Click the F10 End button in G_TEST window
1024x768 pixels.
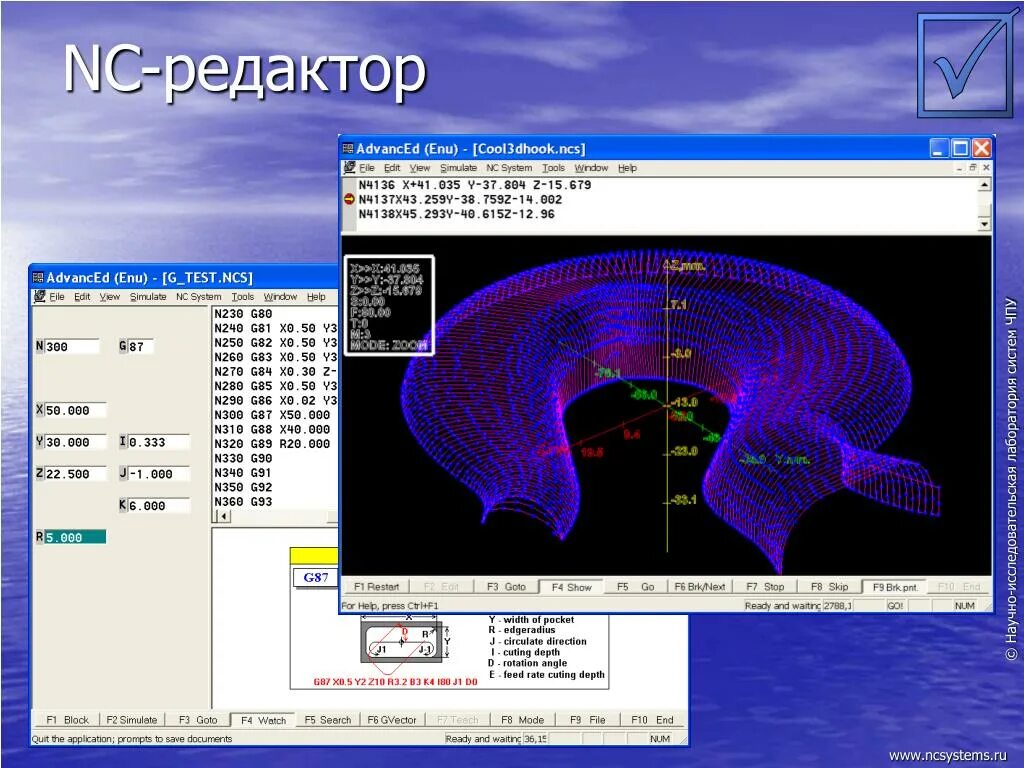[652, 720]
